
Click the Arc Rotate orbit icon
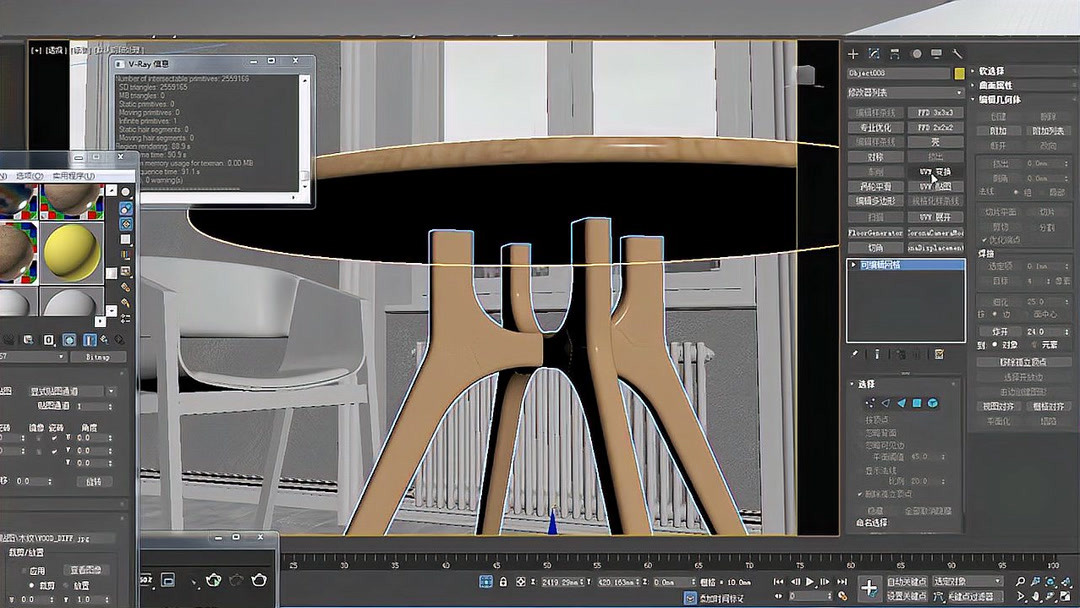(x=1051, y=597)
